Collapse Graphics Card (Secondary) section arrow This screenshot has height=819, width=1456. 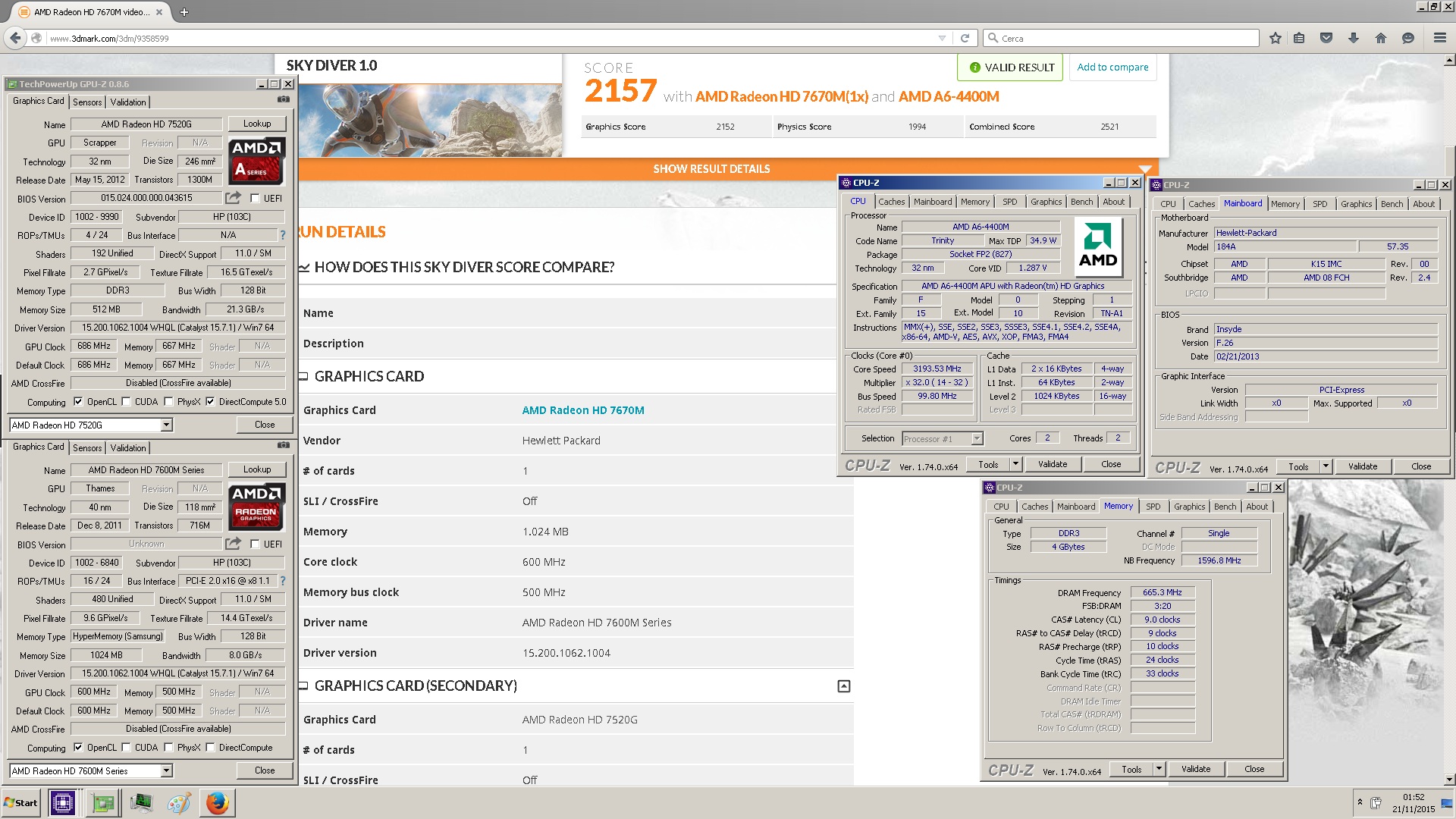click(x=844, y=686)
